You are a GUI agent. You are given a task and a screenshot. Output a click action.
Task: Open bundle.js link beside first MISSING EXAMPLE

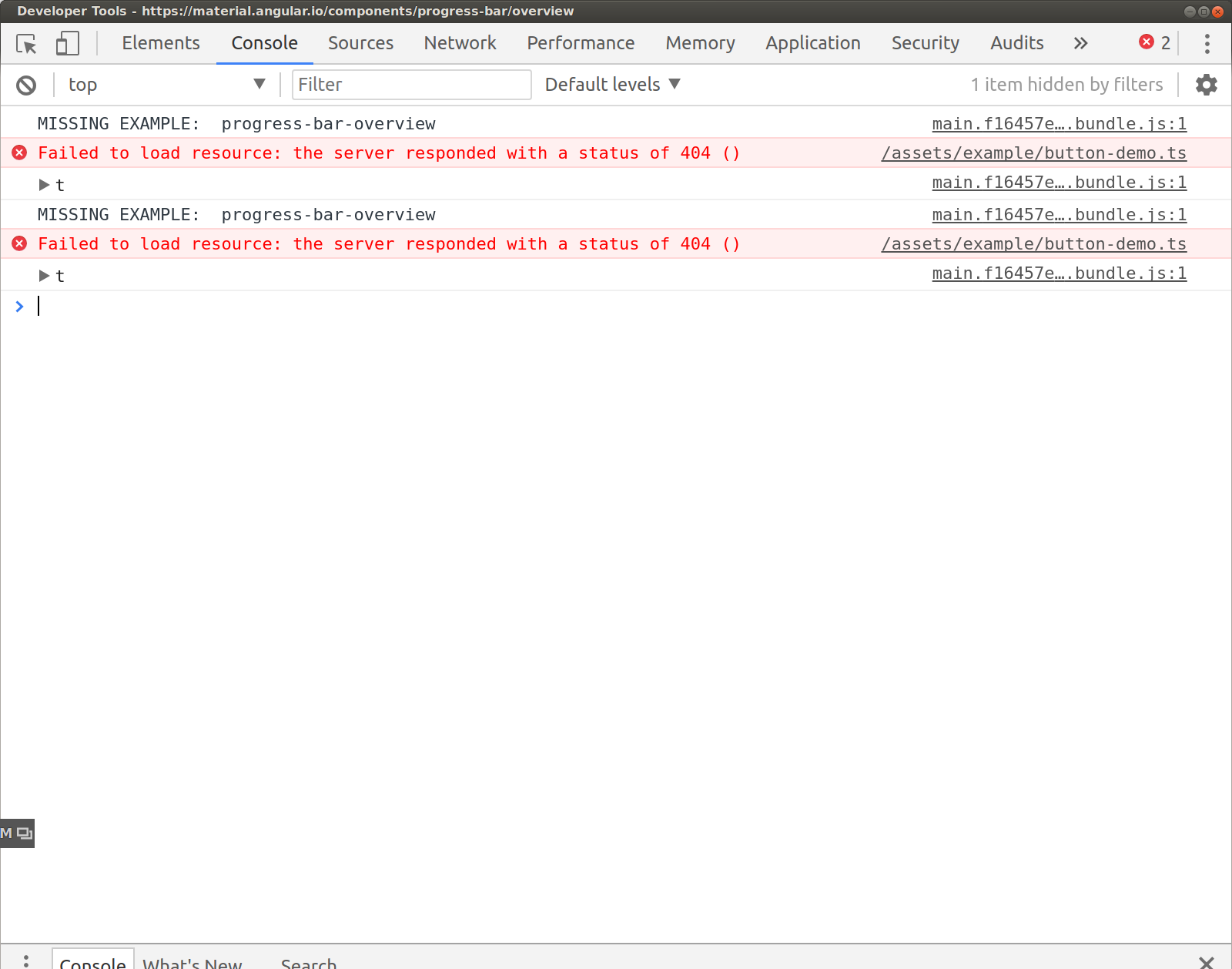click(x=1059, y=124)
